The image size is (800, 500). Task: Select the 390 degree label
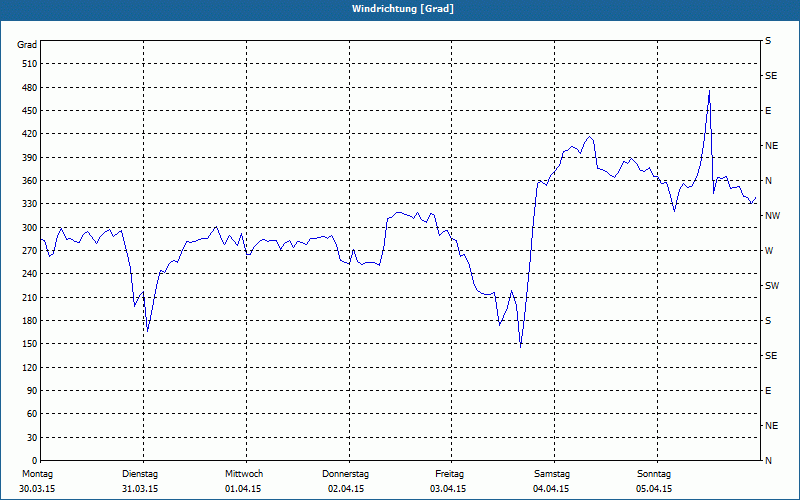point(30,157)
